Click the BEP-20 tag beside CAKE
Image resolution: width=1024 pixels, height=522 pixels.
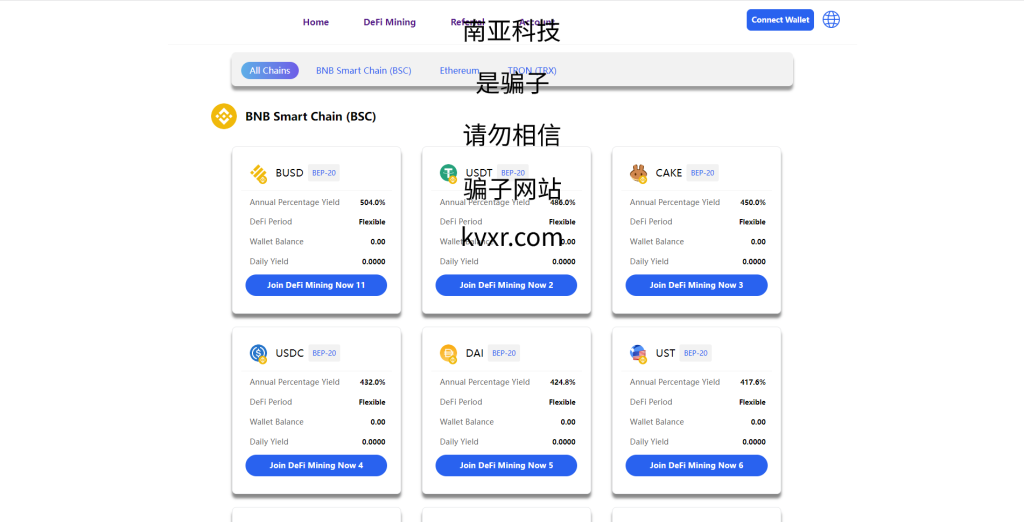pos(703,173)
